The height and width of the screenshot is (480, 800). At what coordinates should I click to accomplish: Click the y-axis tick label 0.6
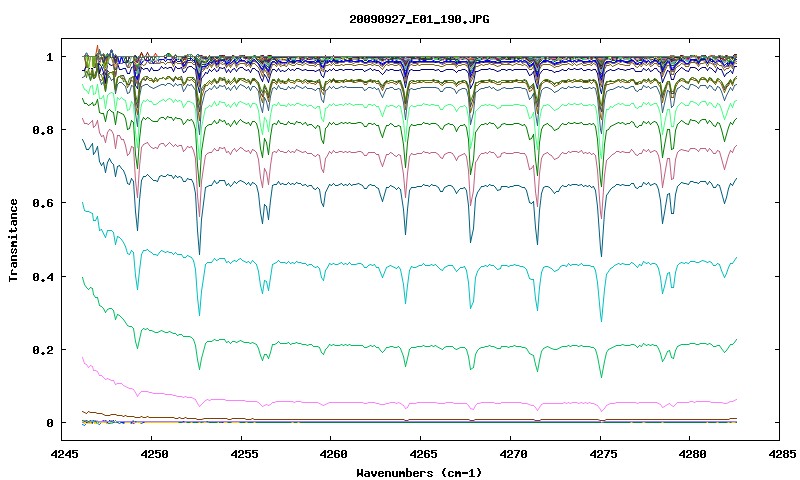click(43, 203)
